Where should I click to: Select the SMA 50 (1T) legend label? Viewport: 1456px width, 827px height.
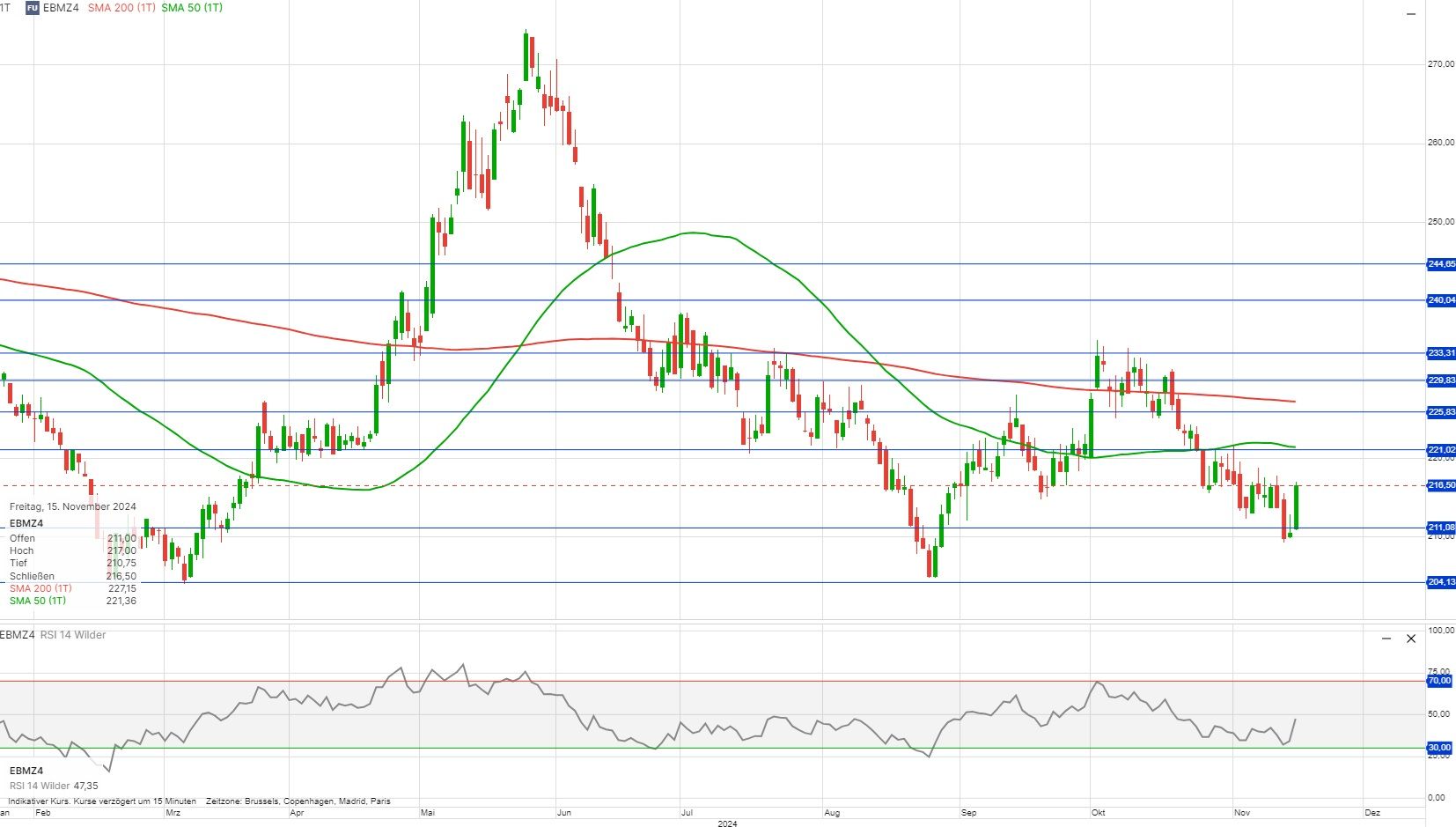192,8
